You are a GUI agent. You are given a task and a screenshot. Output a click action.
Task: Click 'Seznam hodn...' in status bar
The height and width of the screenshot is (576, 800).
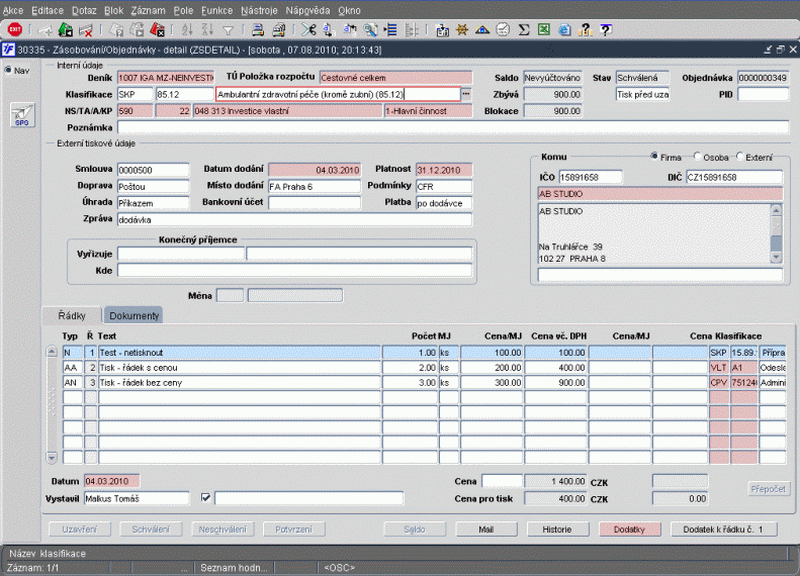[234, 567]
